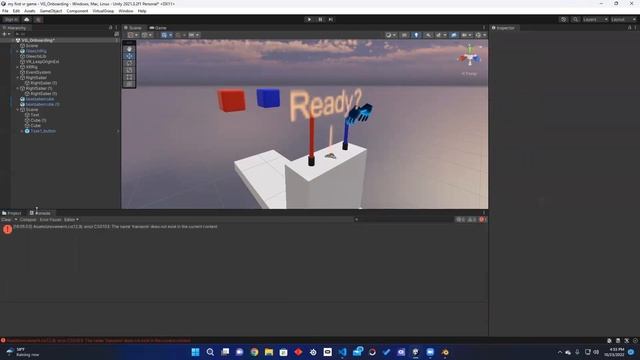Open the Editor dropdown in Console toolbar

(71, 220)
